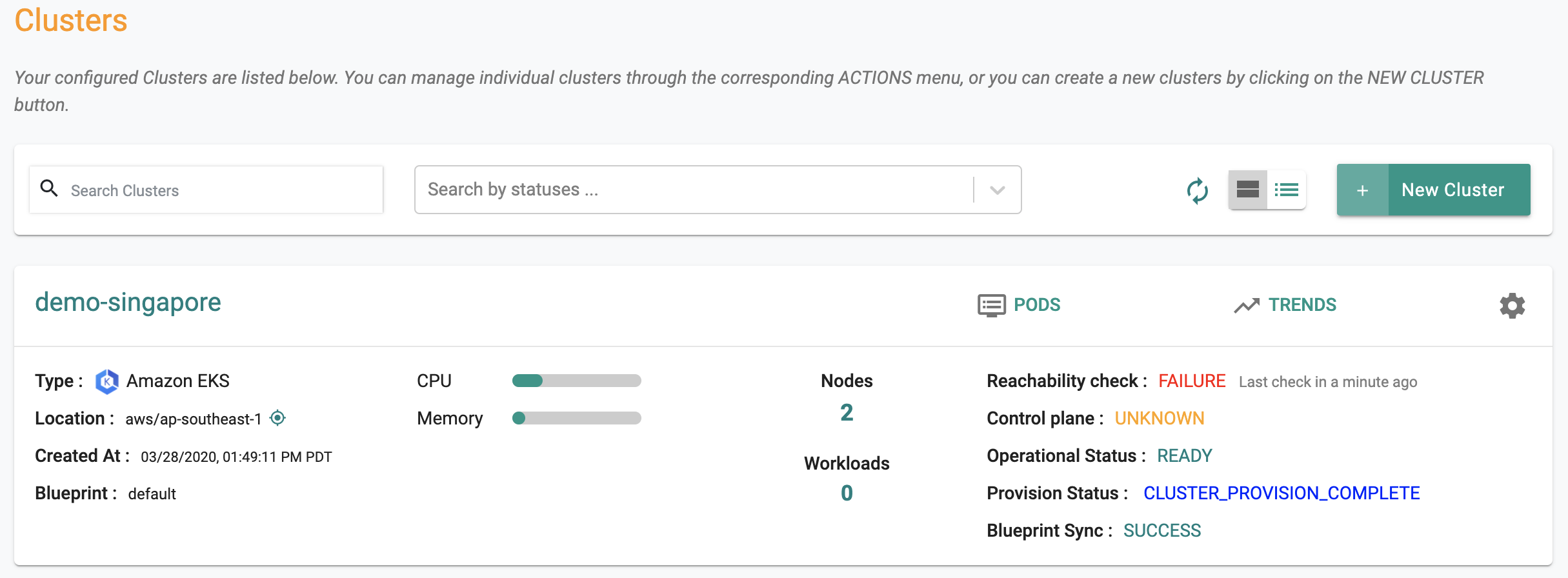
Task: Click the refresh clusters icon
Action: pos(1197,190)
